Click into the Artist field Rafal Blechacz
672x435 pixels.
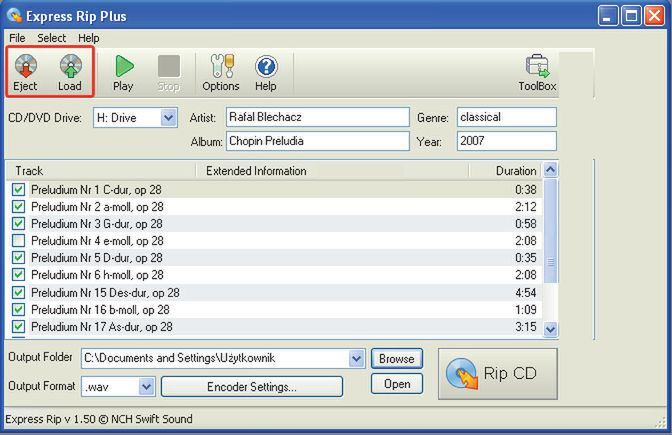(x=318, y=117)
